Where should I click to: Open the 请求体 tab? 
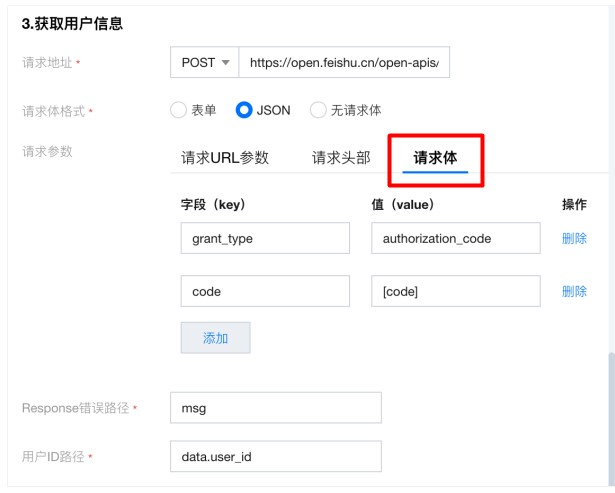point(435,158)
